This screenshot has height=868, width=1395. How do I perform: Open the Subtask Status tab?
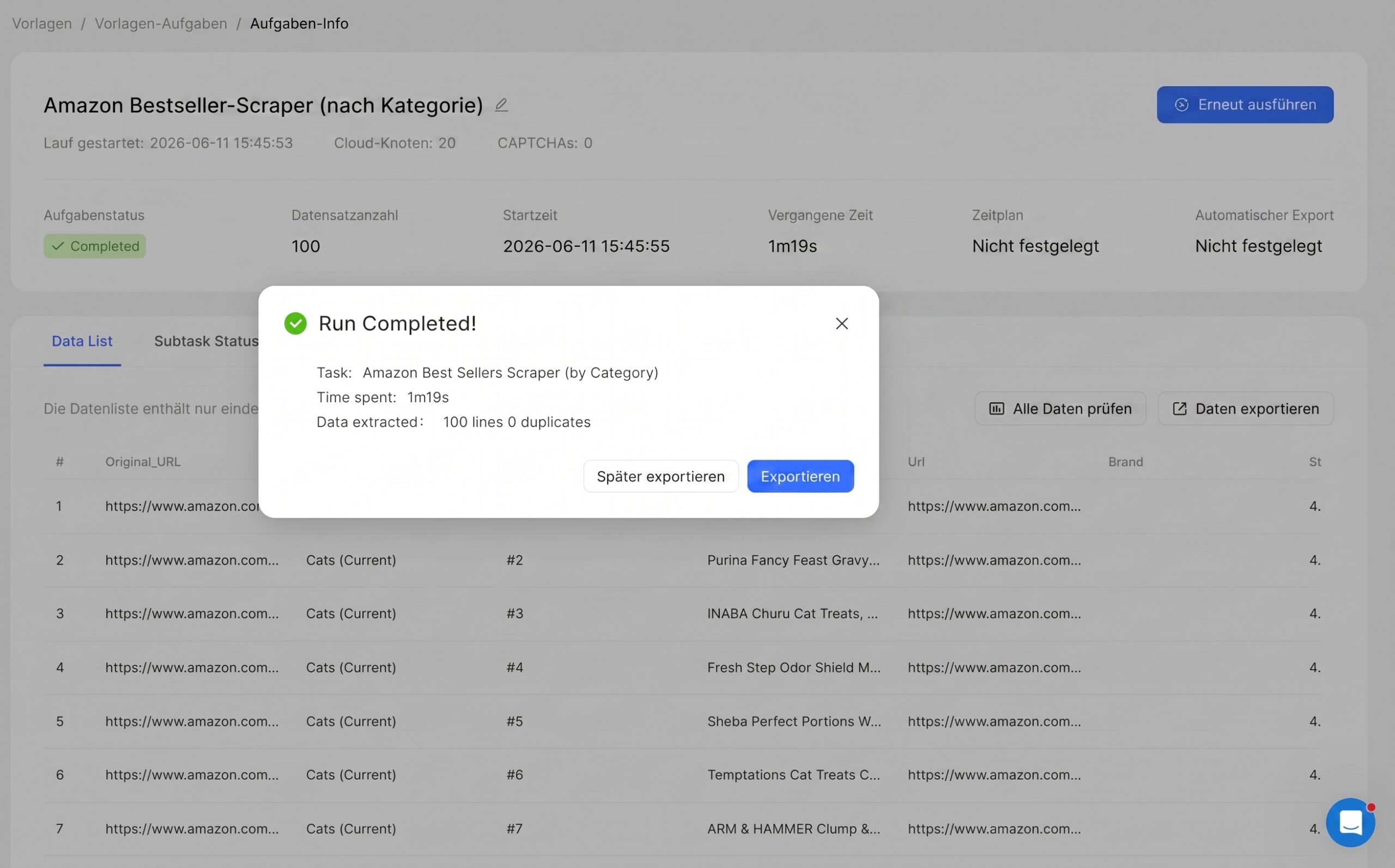click(x=206, y=341)
